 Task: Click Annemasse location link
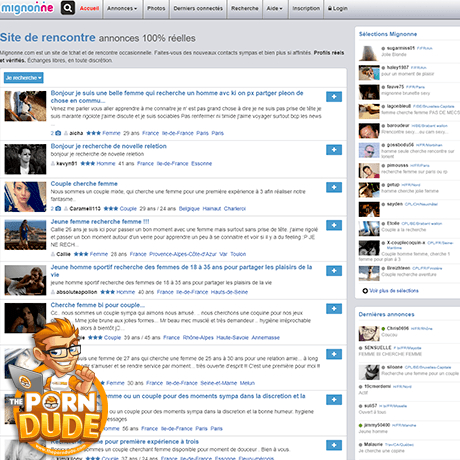[266, 337]
